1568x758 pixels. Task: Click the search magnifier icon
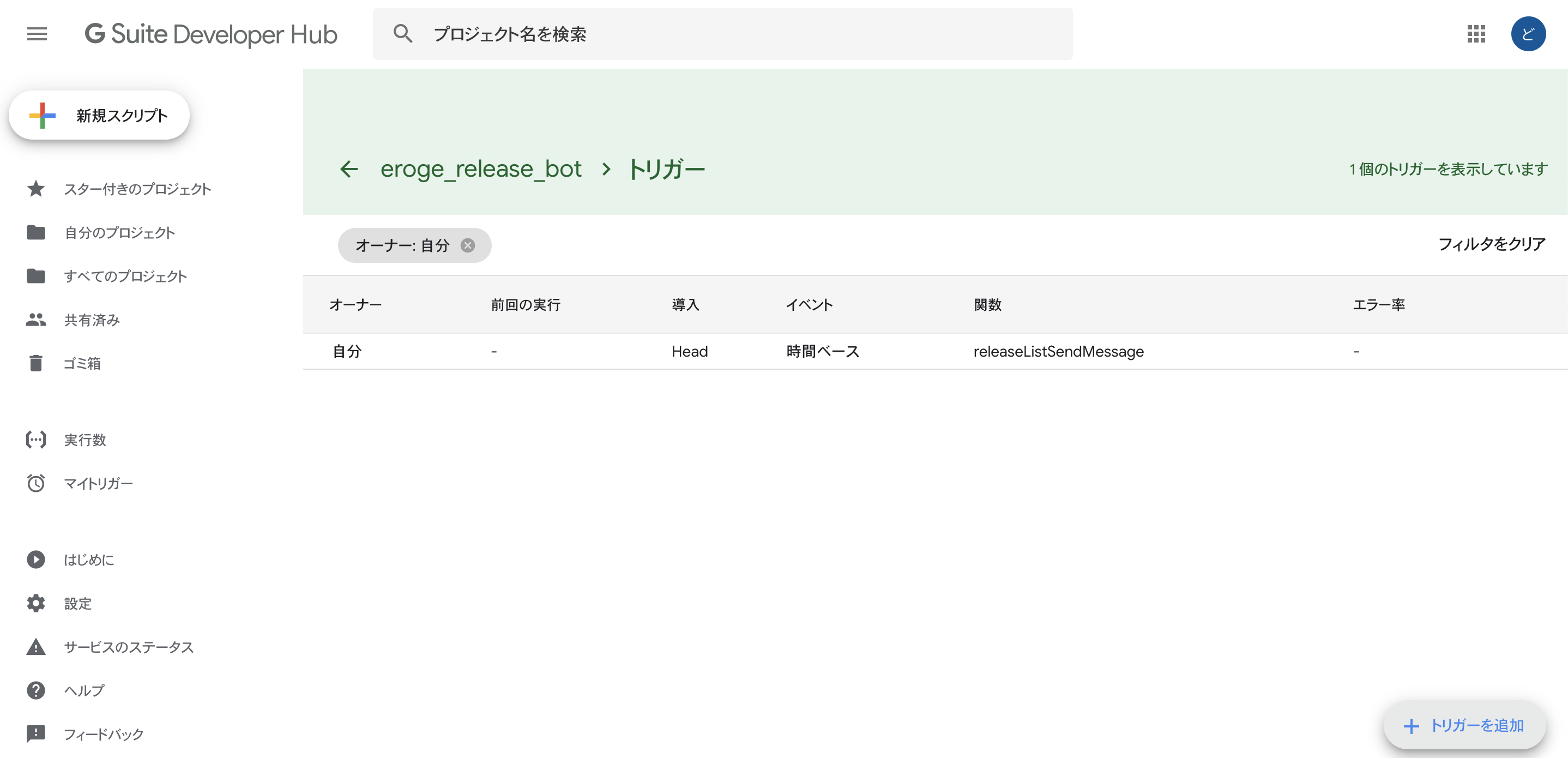click(402, 34)
